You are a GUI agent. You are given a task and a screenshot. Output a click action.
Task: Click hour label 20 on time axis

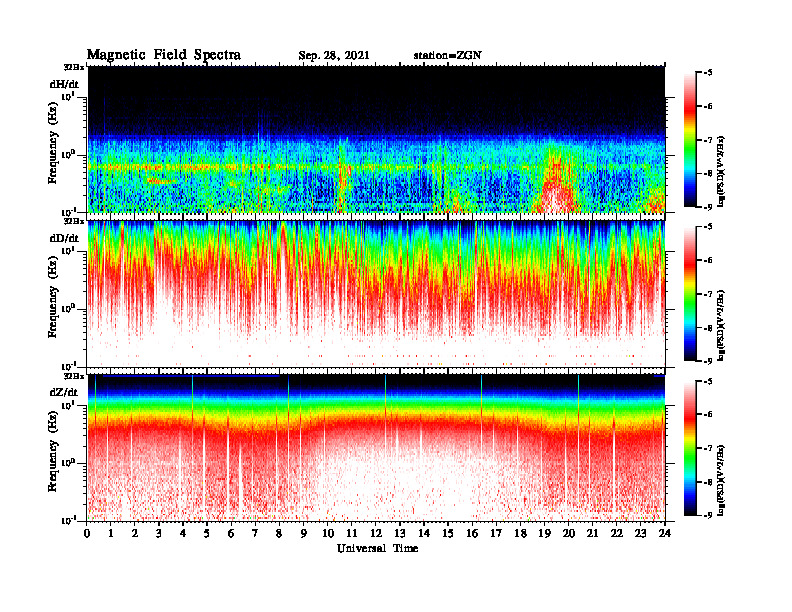[x=569, y=534]
